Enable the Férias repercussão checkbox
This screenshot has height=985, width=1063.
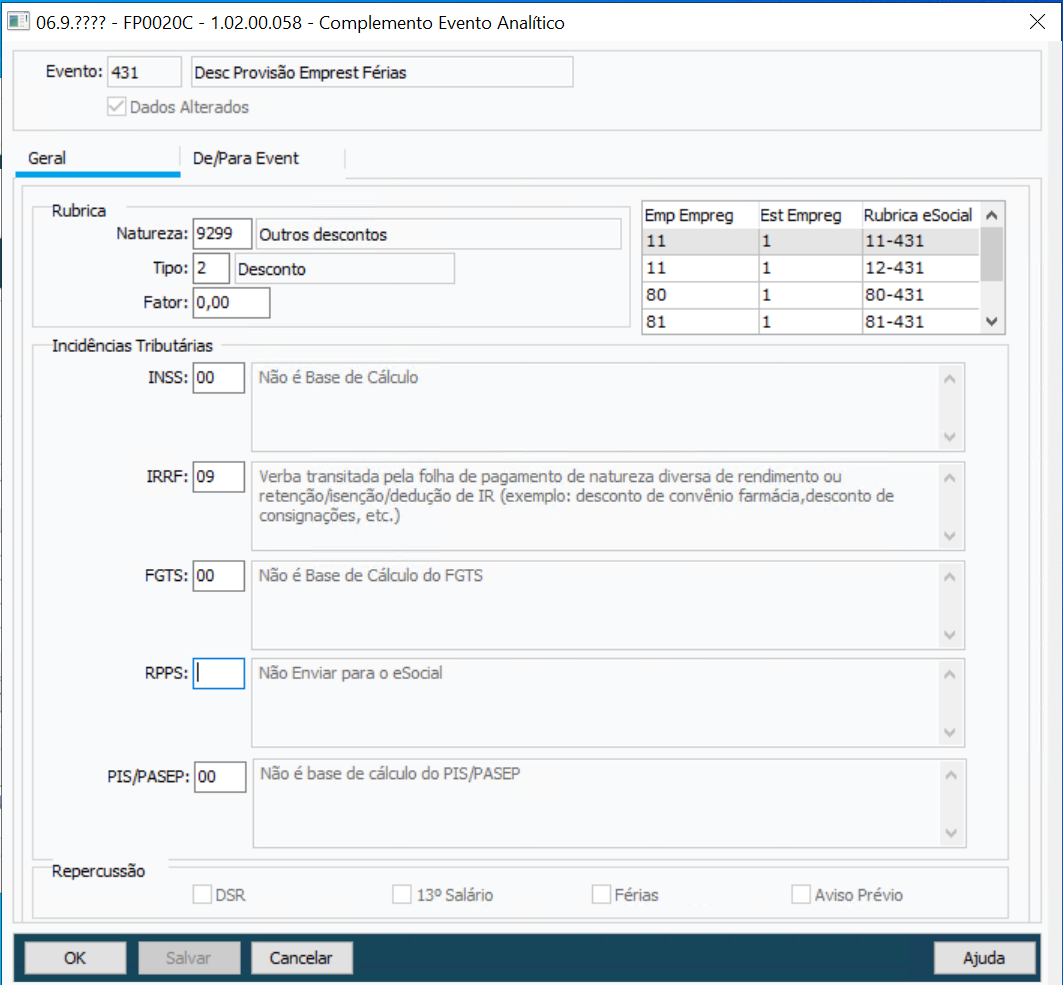[x=601, y=894]
